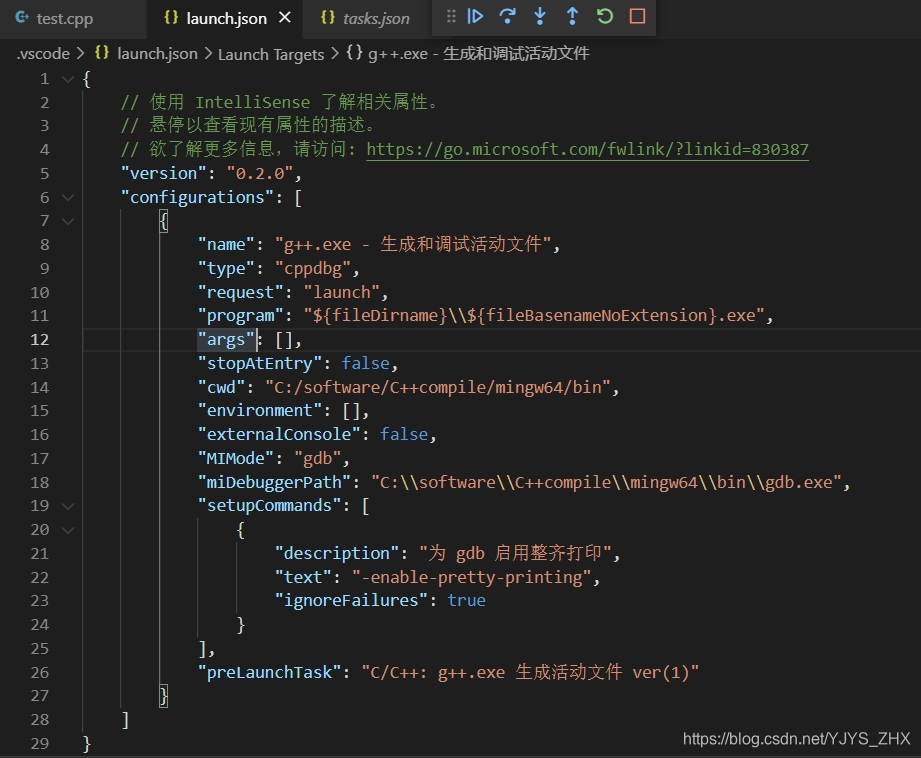This screenshot has width=921, height=758.
Task: Open the launch.json breadcrumb item
Action: click(157, 53)
